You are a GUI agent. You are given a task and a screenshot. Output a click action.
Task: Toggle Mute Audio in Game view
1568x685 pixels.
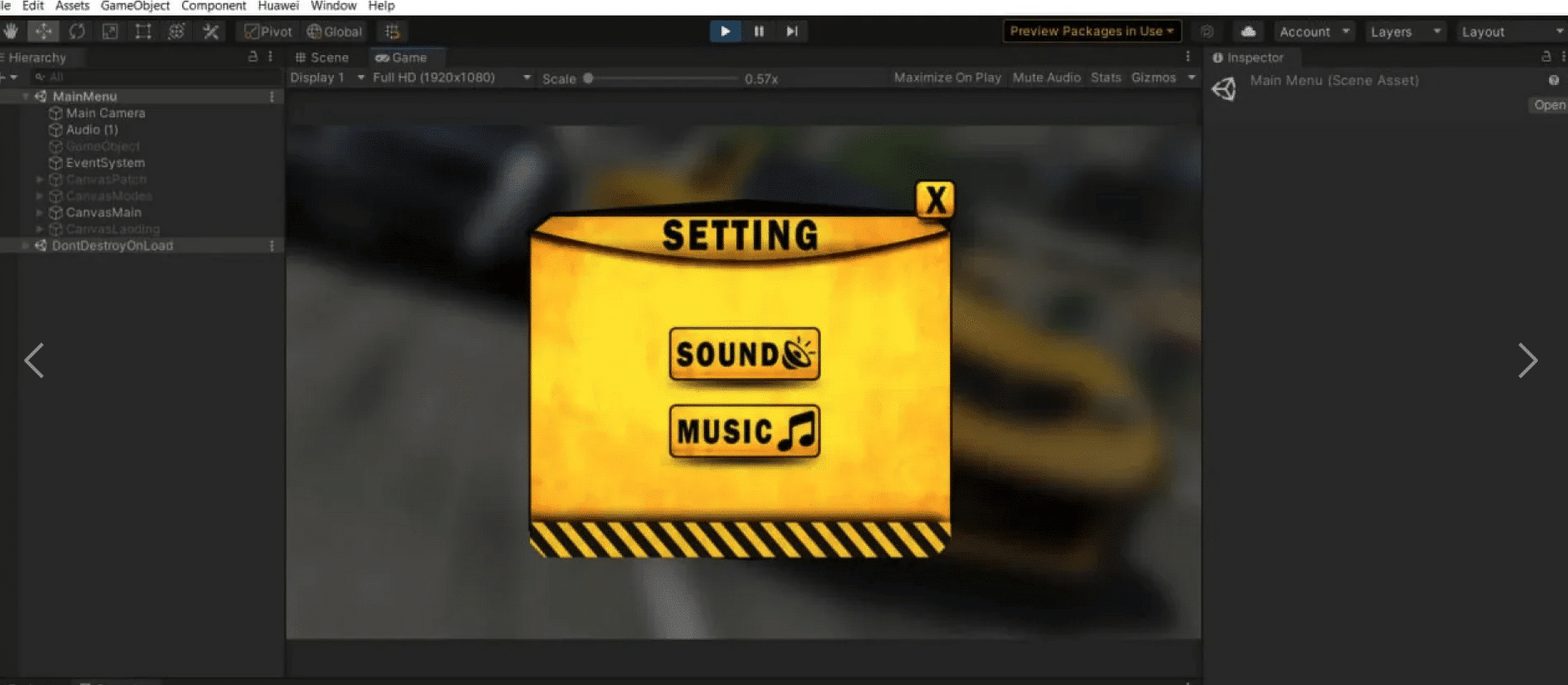pos(1046,78)
